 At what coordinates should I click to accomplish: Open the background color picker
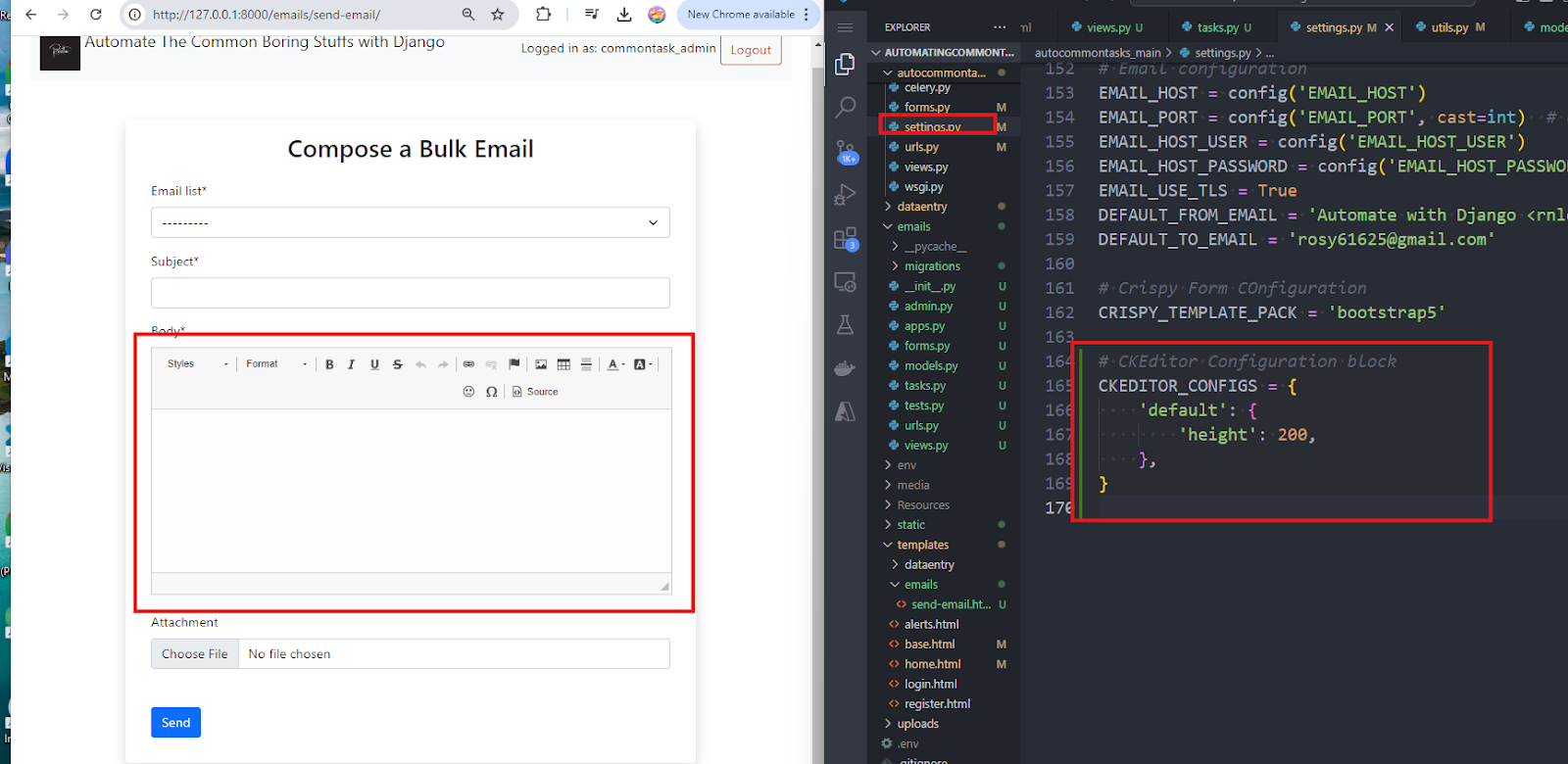tap(643, 364)
